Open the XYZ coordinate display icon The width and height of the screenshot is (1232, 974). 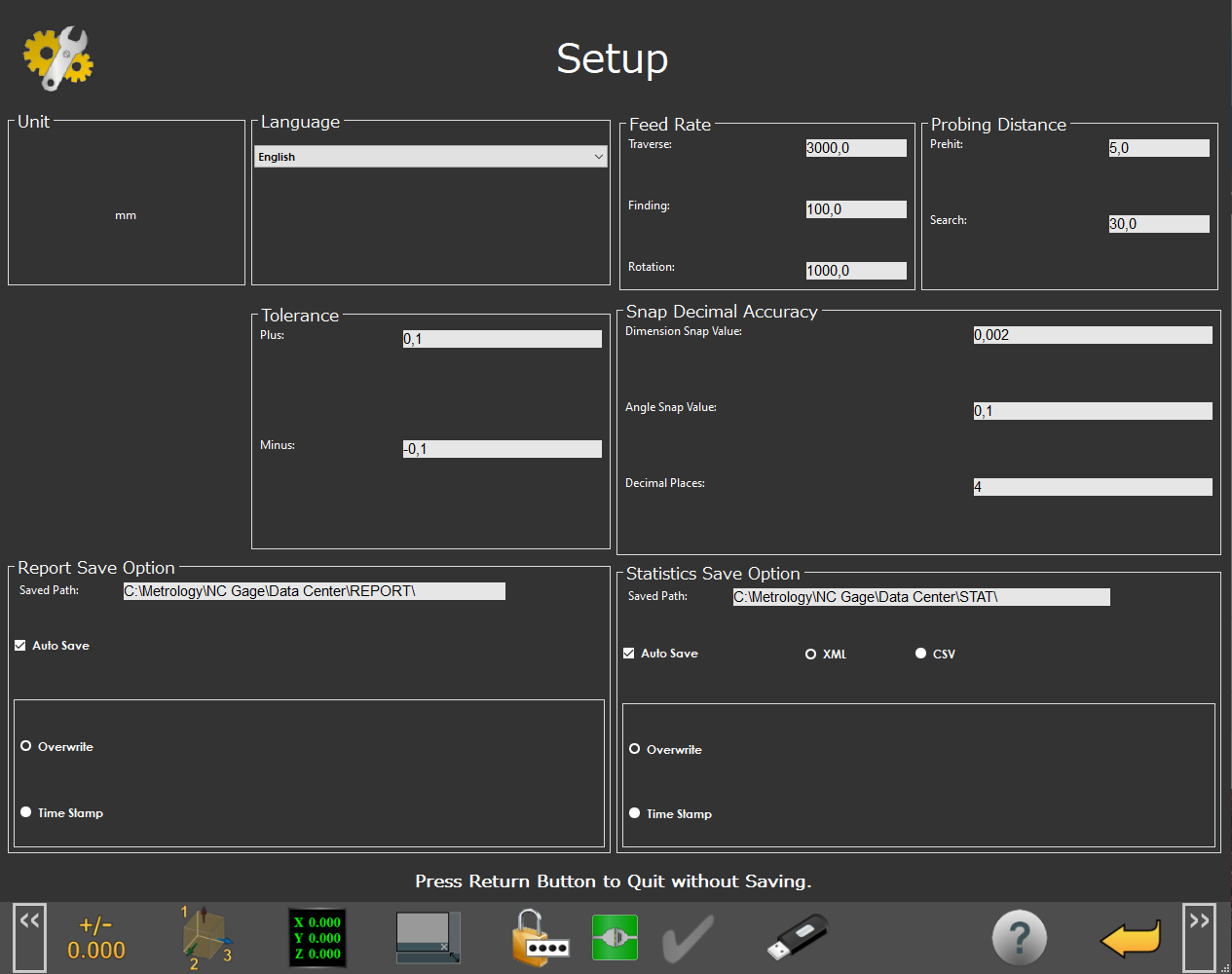pyautogui.click(x=317, y=938)
